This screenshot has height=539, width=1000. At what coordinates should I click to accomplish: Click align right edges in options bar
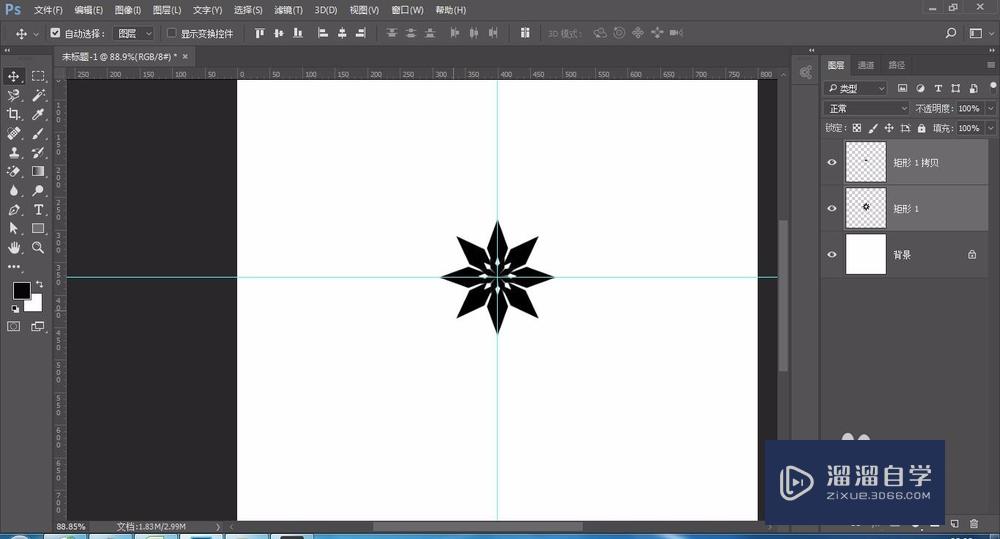[x=361, y=33]
